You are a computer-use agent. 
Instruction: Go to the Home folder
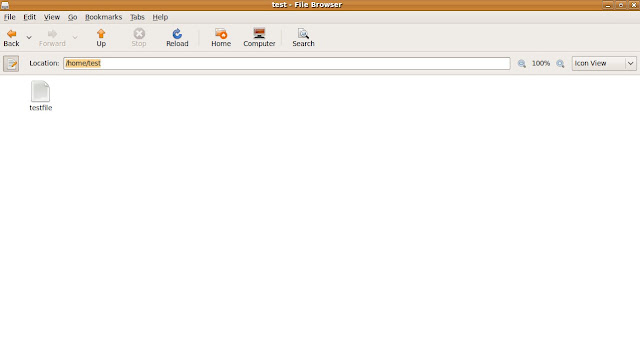221,38
